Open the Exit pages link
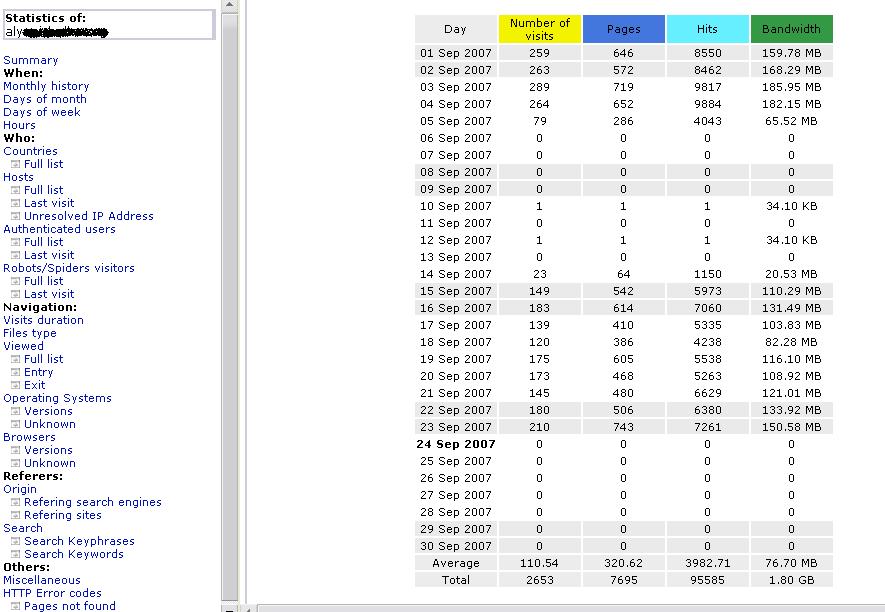 pos(34,384)
